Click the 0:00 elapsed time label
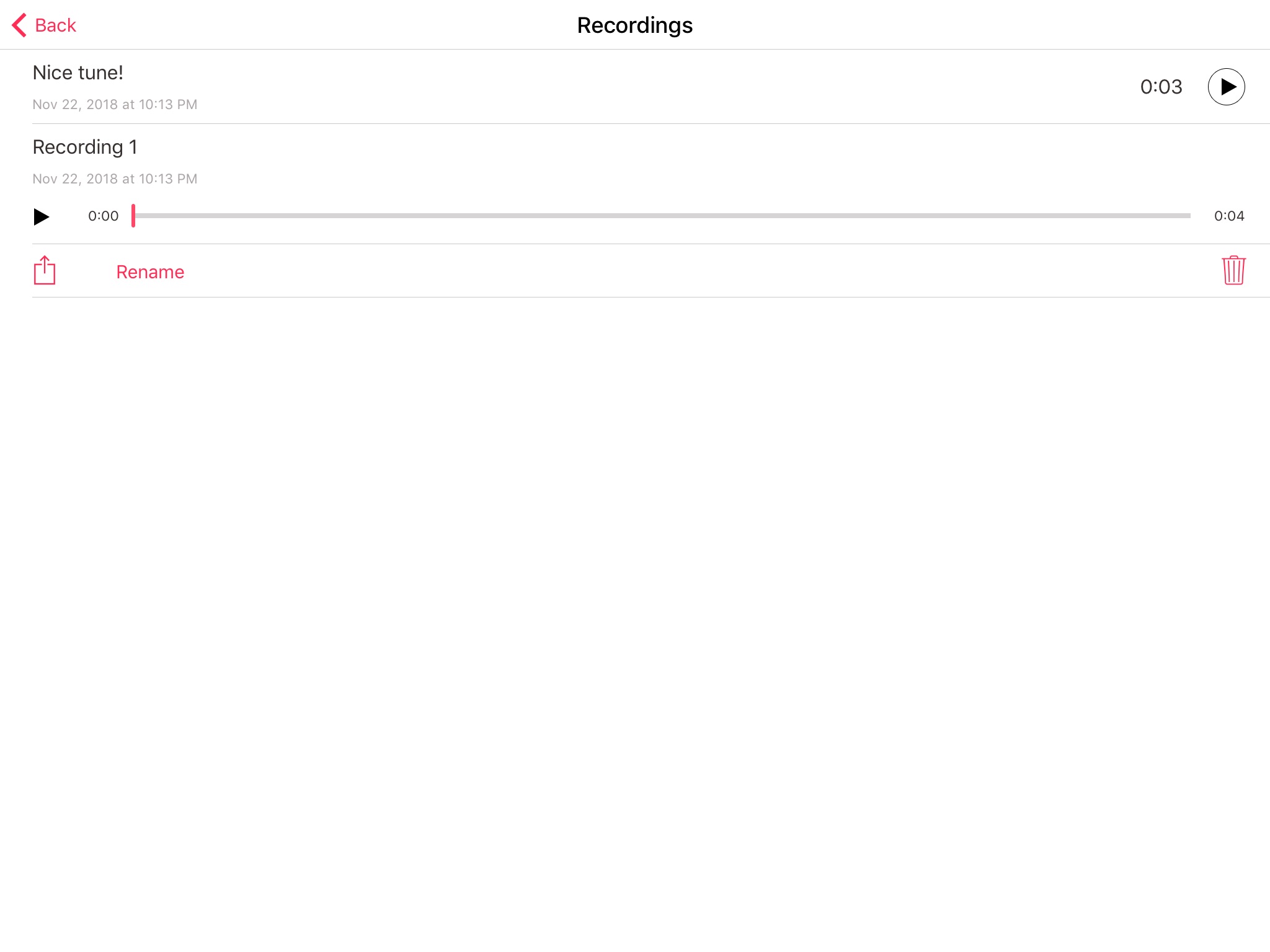 [x=103, y=216]
